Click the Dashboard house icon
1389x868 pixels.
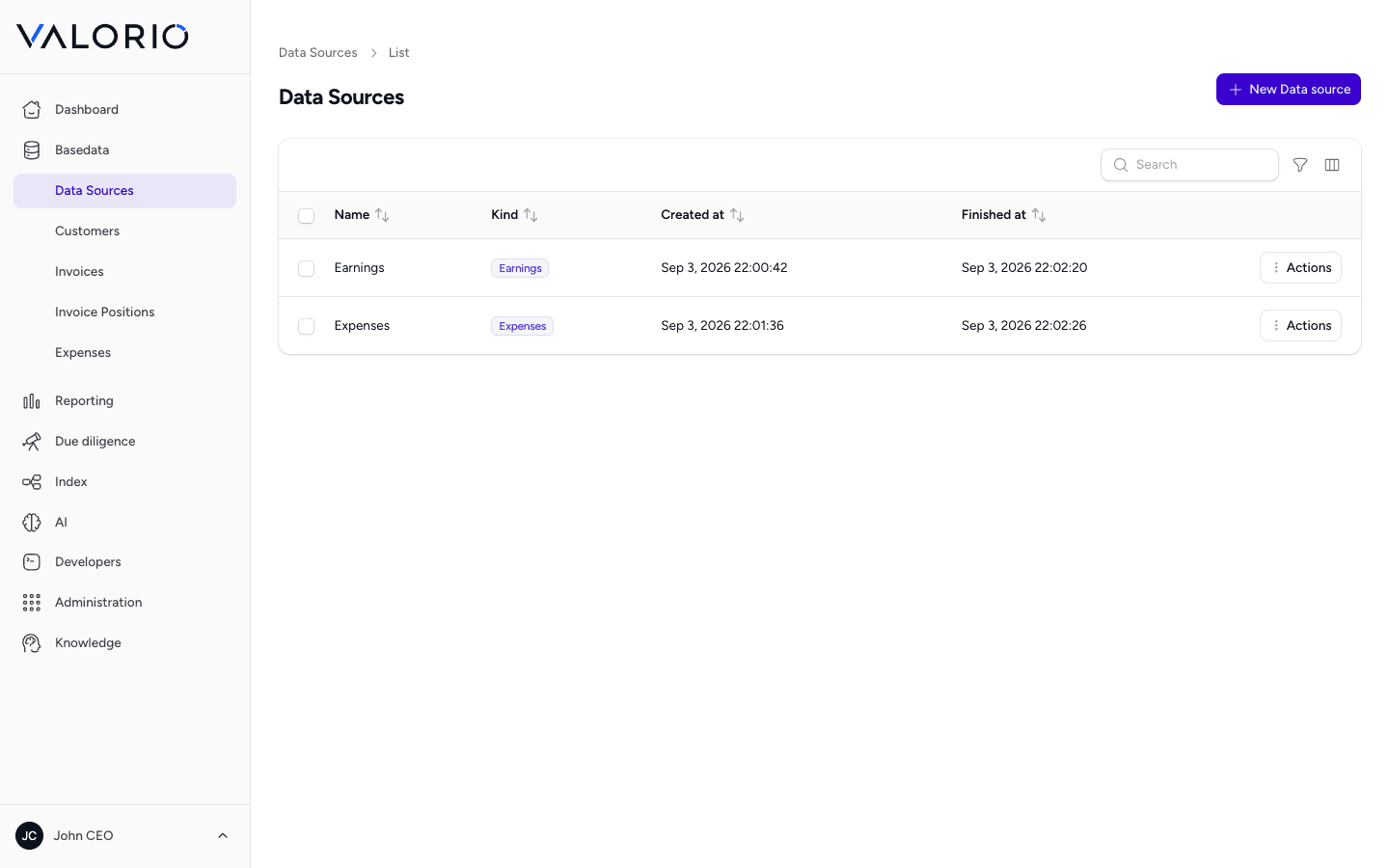[x=32, y=110]
